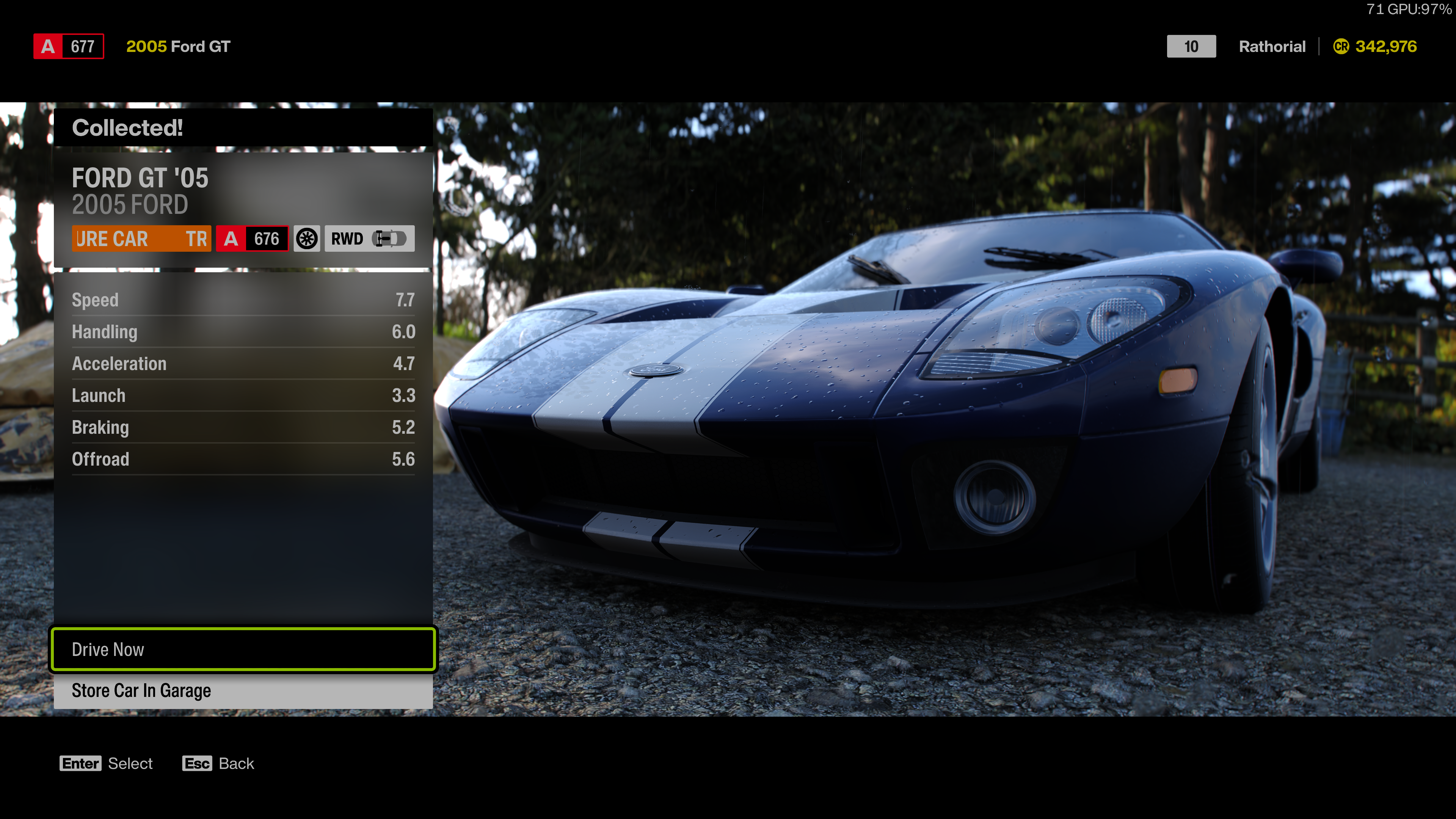Click the orange car rarity tag
Image resolution: width=1456 pixels, height=819 pixels.
(141, 238)
